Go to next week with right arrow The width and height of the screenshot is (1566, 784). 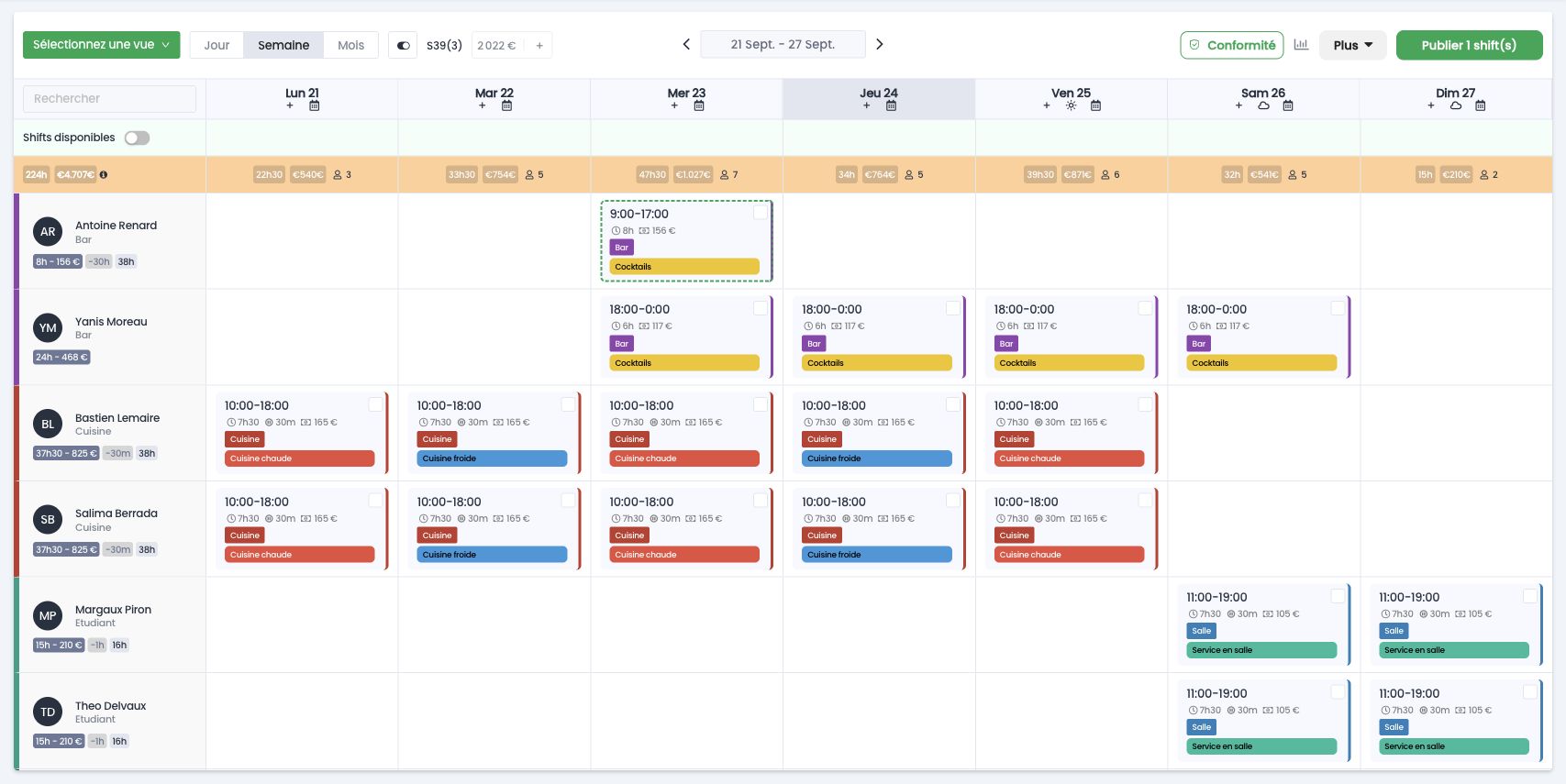(x=879, y=44)
